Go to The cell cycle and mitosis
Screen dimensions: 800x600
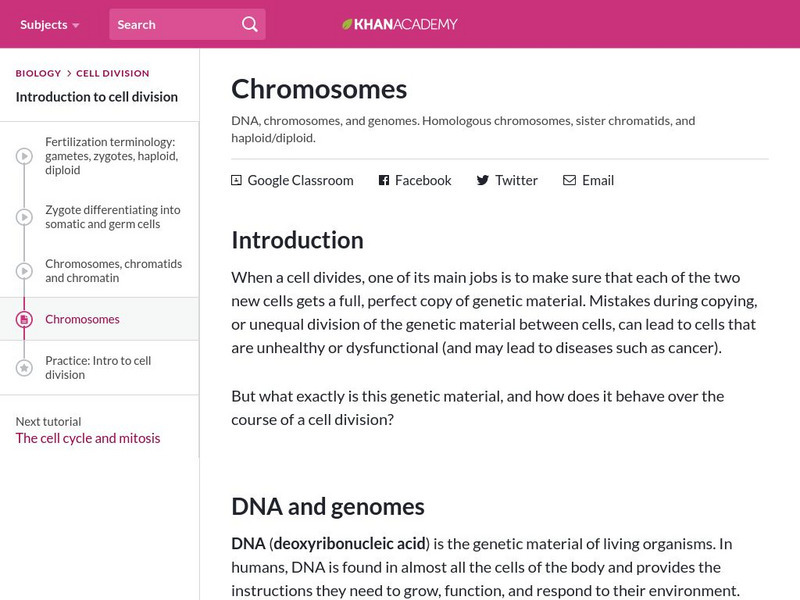88,438
